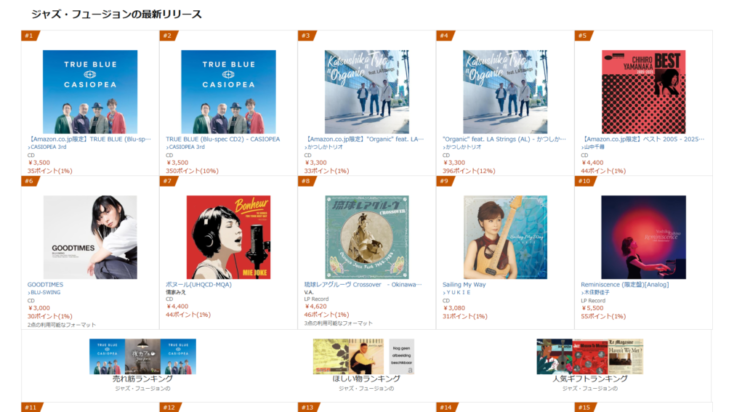Open the 売れ筋ランキング bestseller ranking link
The width and height of the screenshot is (750, 412).
click(143, 379)
